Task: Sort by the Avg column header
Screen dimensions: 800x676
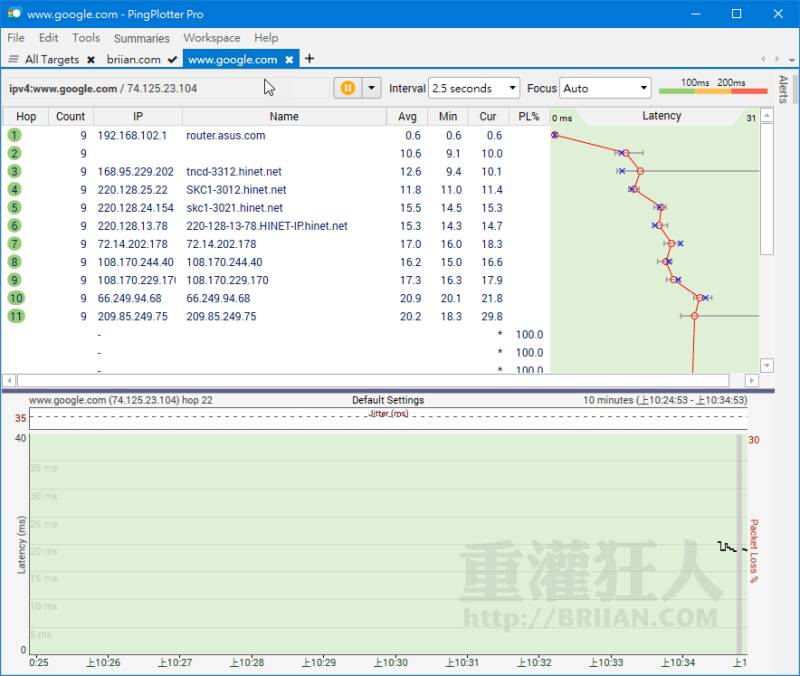Action: (407, 116)
